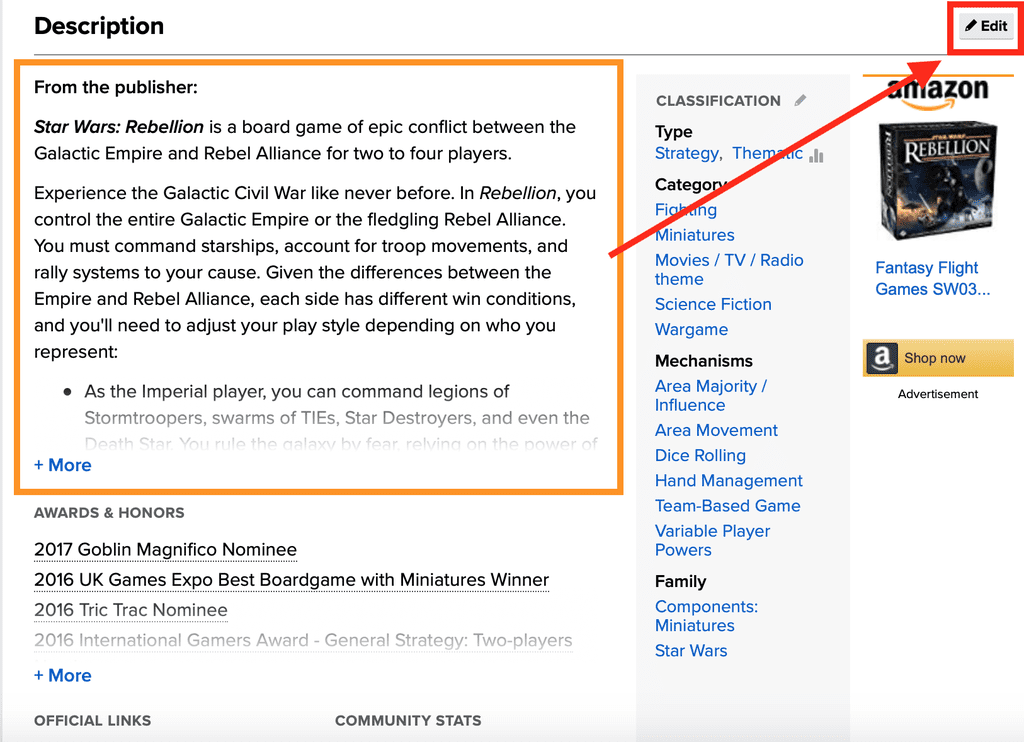Open the Fantasy Flight Games SW03... product link
1024x742 pixels.
point(933,278)
